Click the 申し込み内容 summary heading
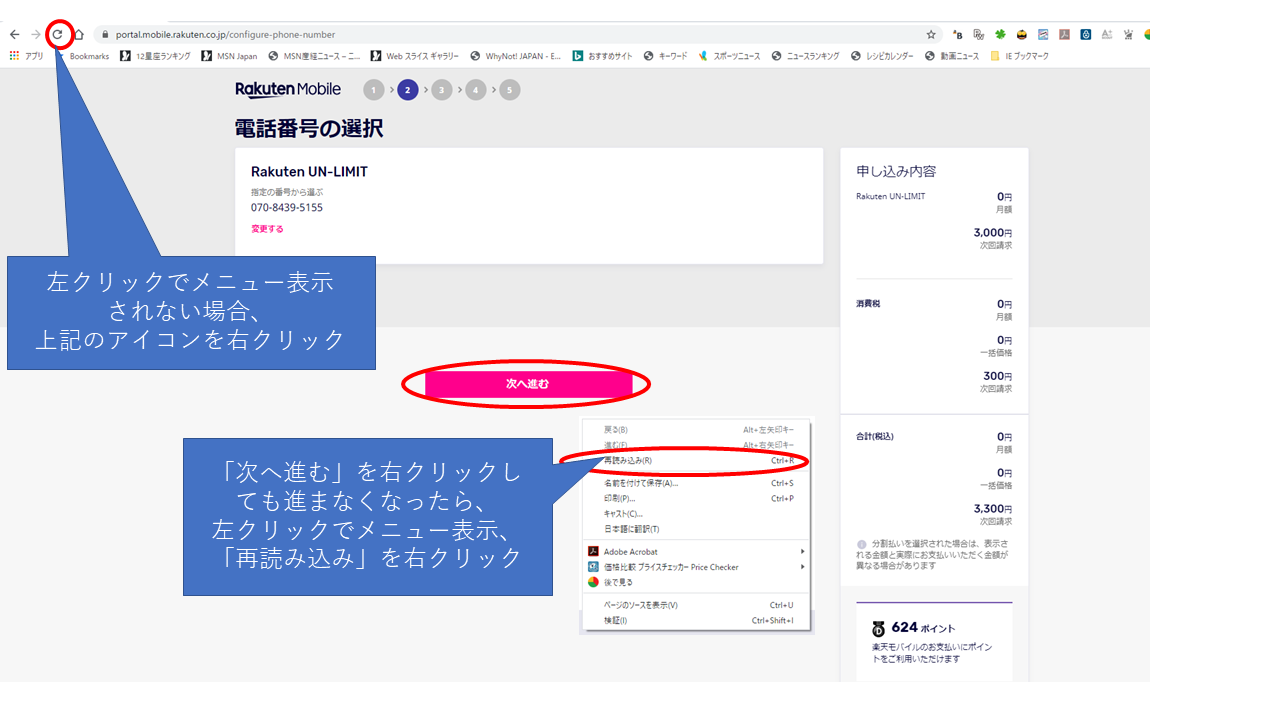Screen dimensions: 1280x720 [896, 172]
